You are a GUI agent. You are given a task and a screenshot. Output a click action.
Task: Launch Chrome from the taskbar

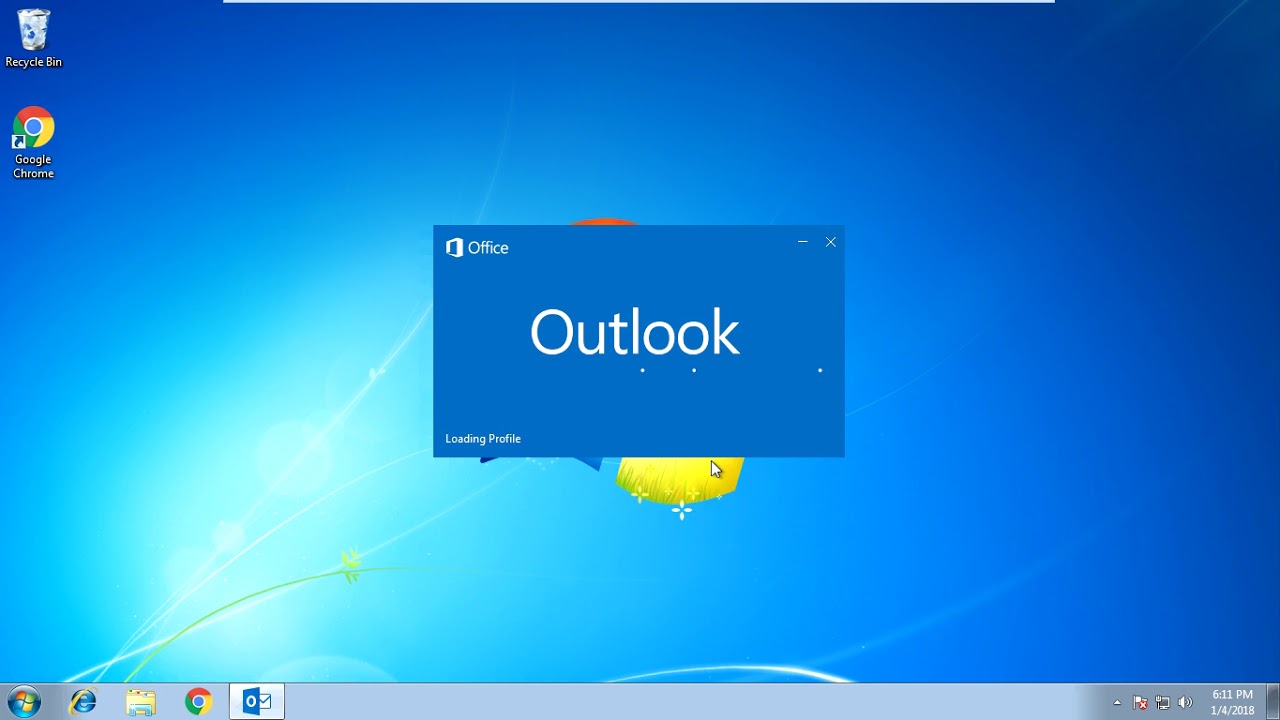point(199,702)
